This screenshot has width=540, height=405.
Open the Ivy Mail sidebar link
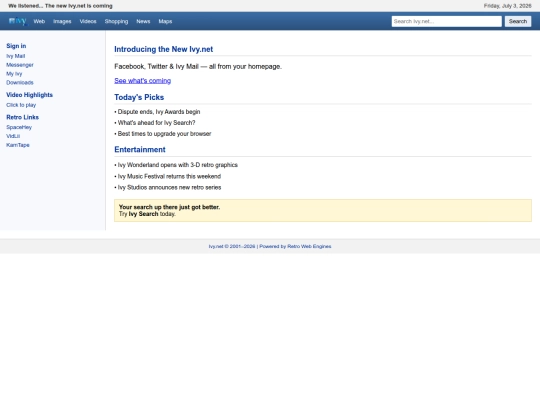pos(15,56)
